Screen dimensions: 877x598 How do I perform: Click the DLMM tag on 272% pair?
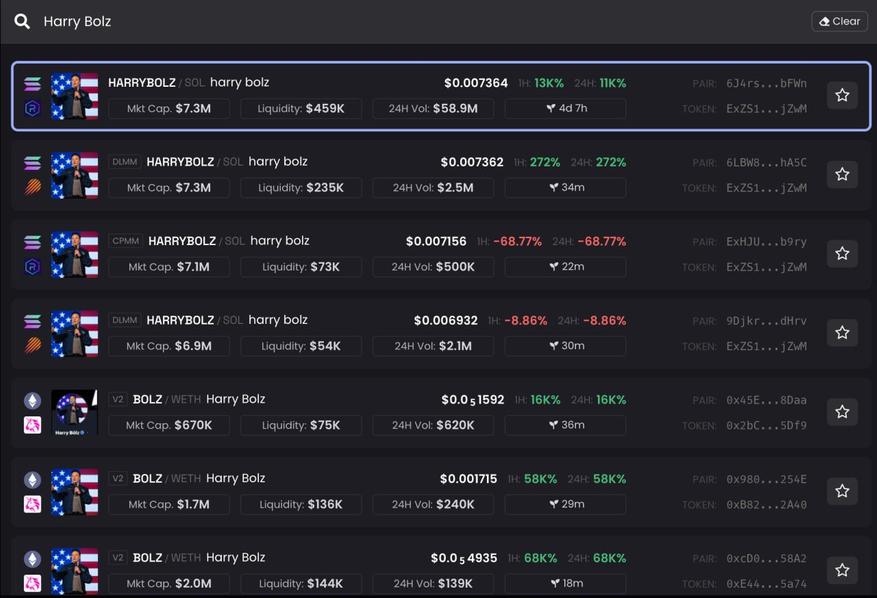click(125, 162)
